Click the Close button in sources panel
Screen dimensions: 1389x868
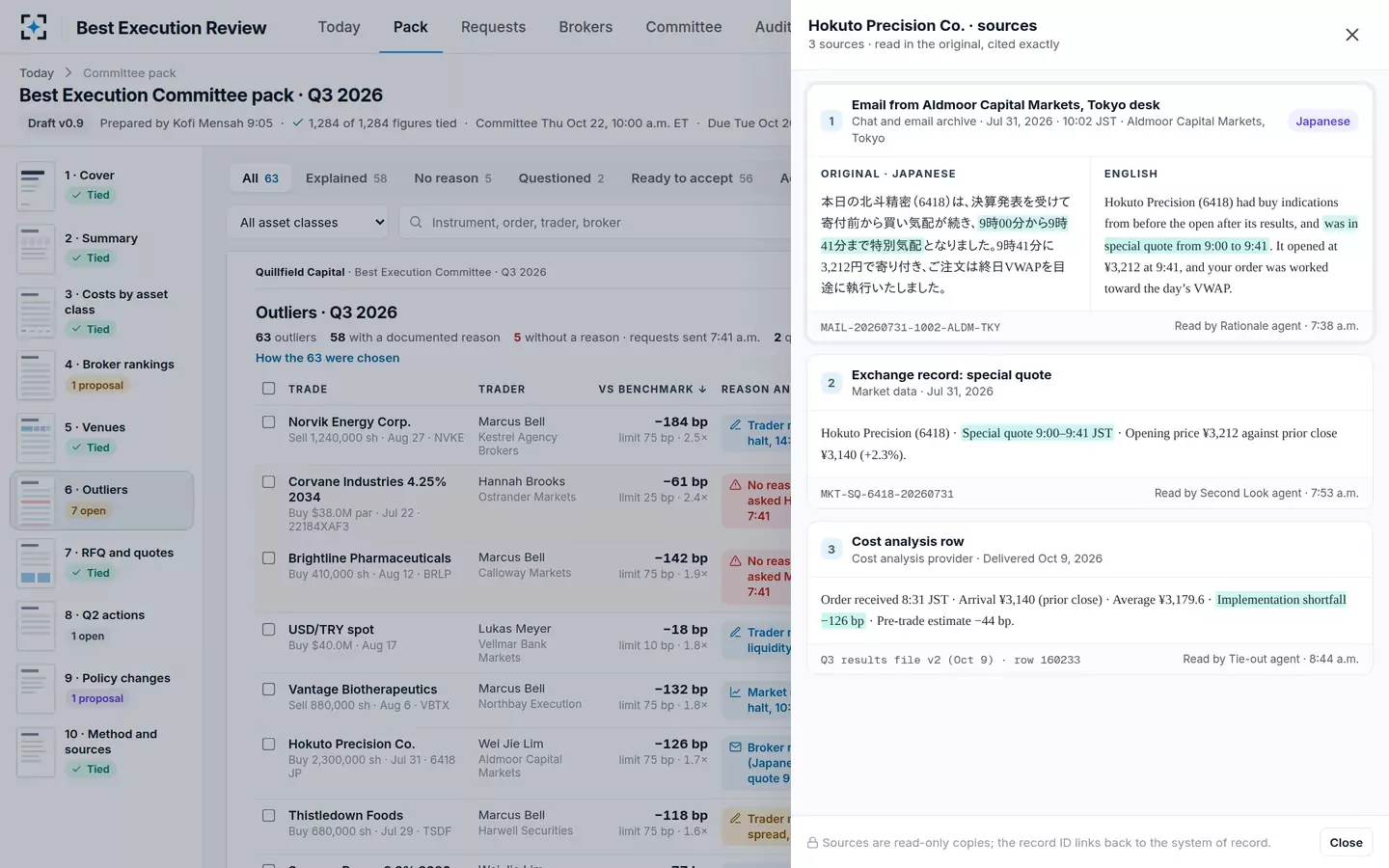point(1346,843)
